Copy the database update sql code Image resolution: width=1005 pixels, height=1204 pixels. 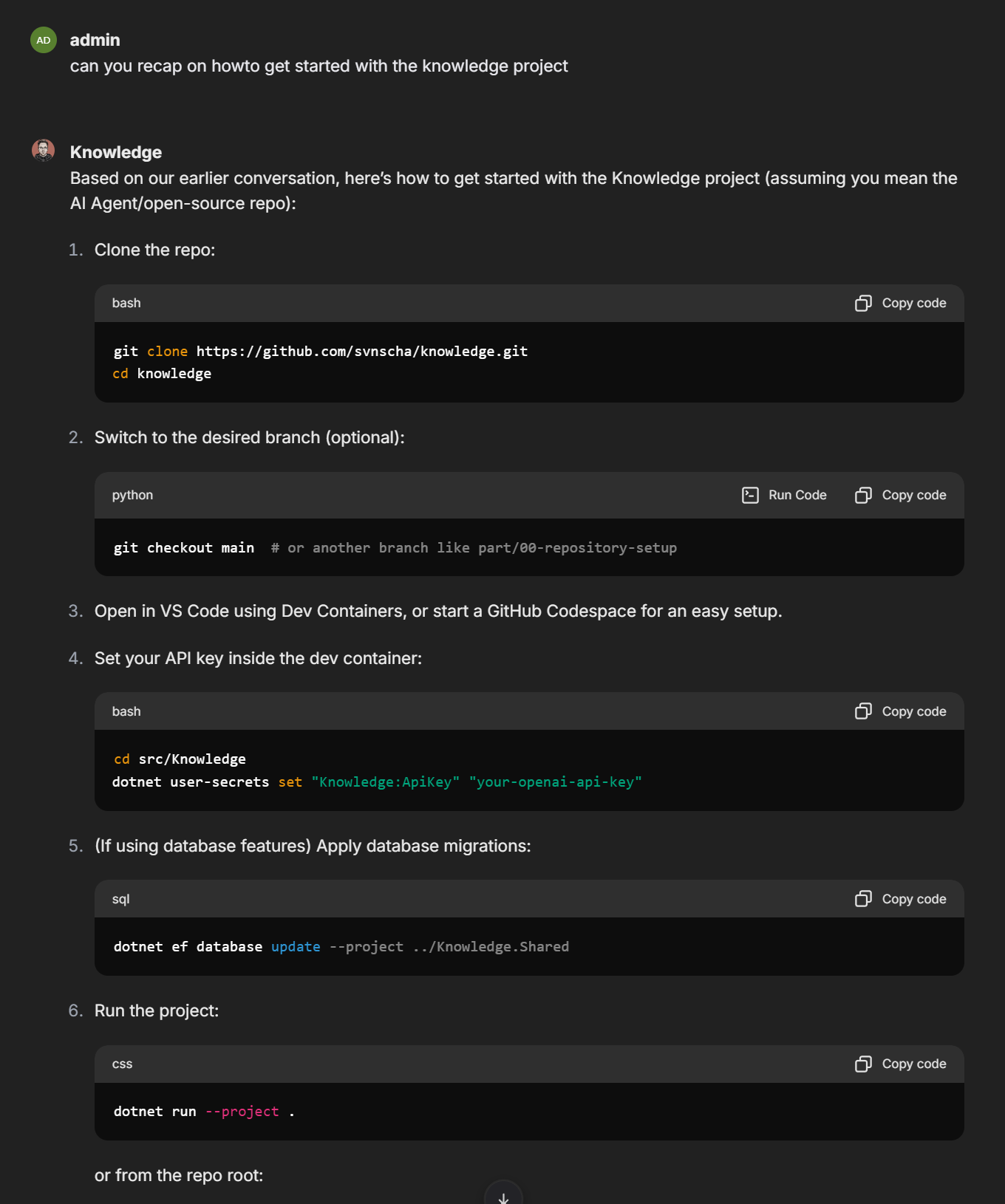coord(900,899)
